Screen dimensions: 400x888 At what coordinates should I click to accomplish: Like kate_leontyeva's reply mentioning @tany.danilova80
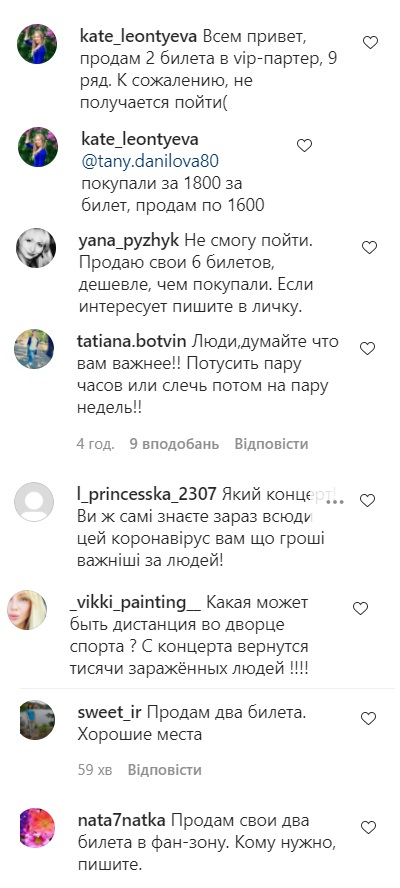click(x=304, y=146)
